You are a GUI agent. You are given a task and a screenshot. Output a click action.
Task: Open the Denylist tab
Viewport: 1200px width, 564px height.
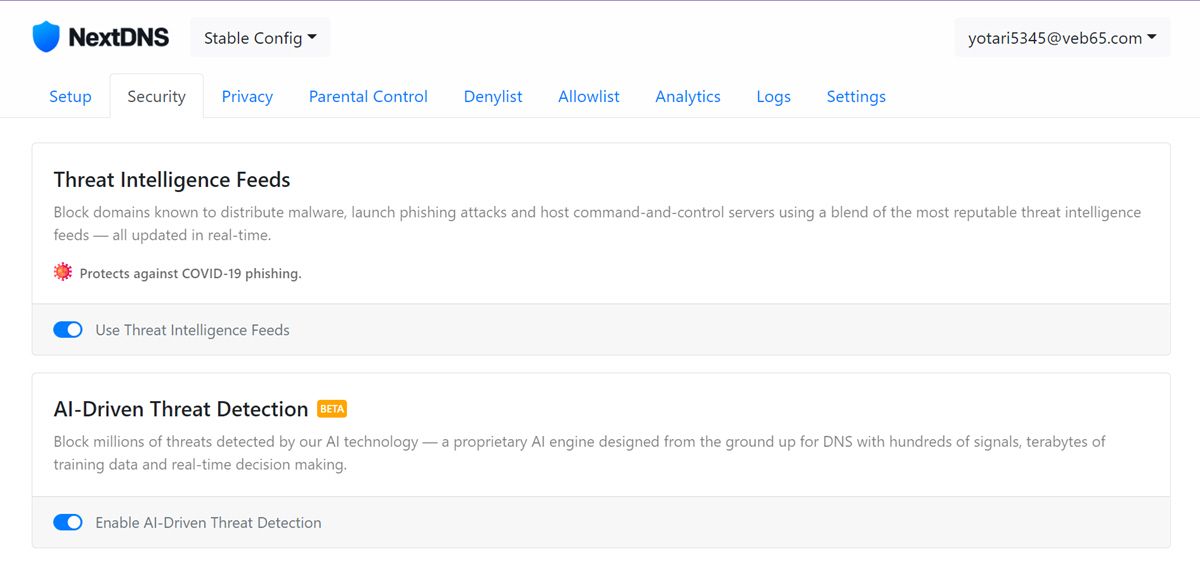[493, 96]
